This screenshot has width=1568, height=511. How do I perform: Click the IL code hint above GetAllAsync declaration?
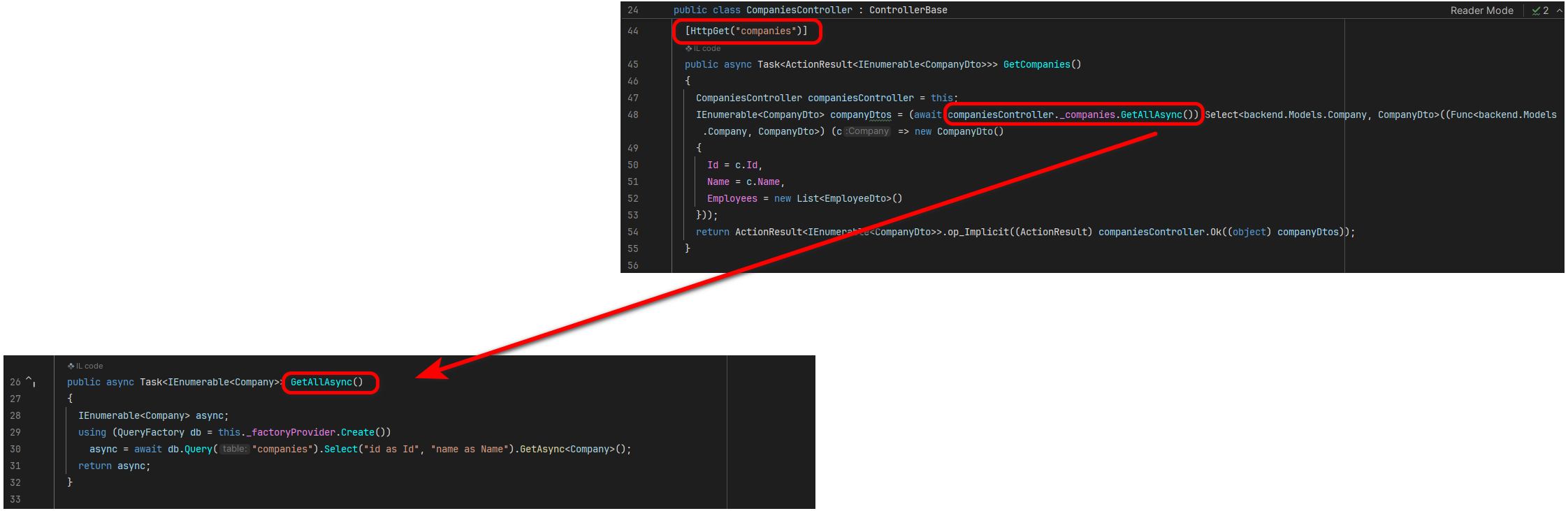[85, 366]
